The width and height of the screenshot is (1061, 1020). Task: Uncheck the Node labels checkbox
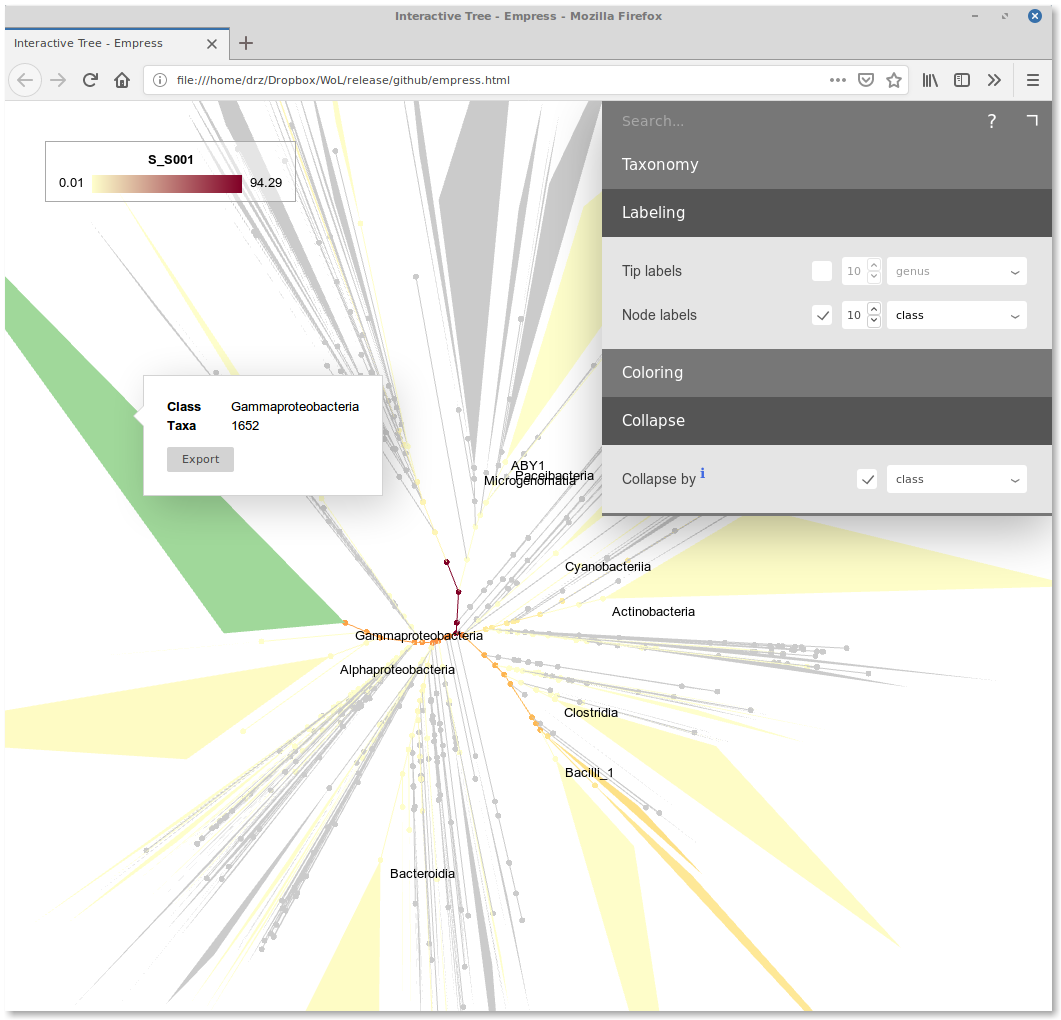821,315
